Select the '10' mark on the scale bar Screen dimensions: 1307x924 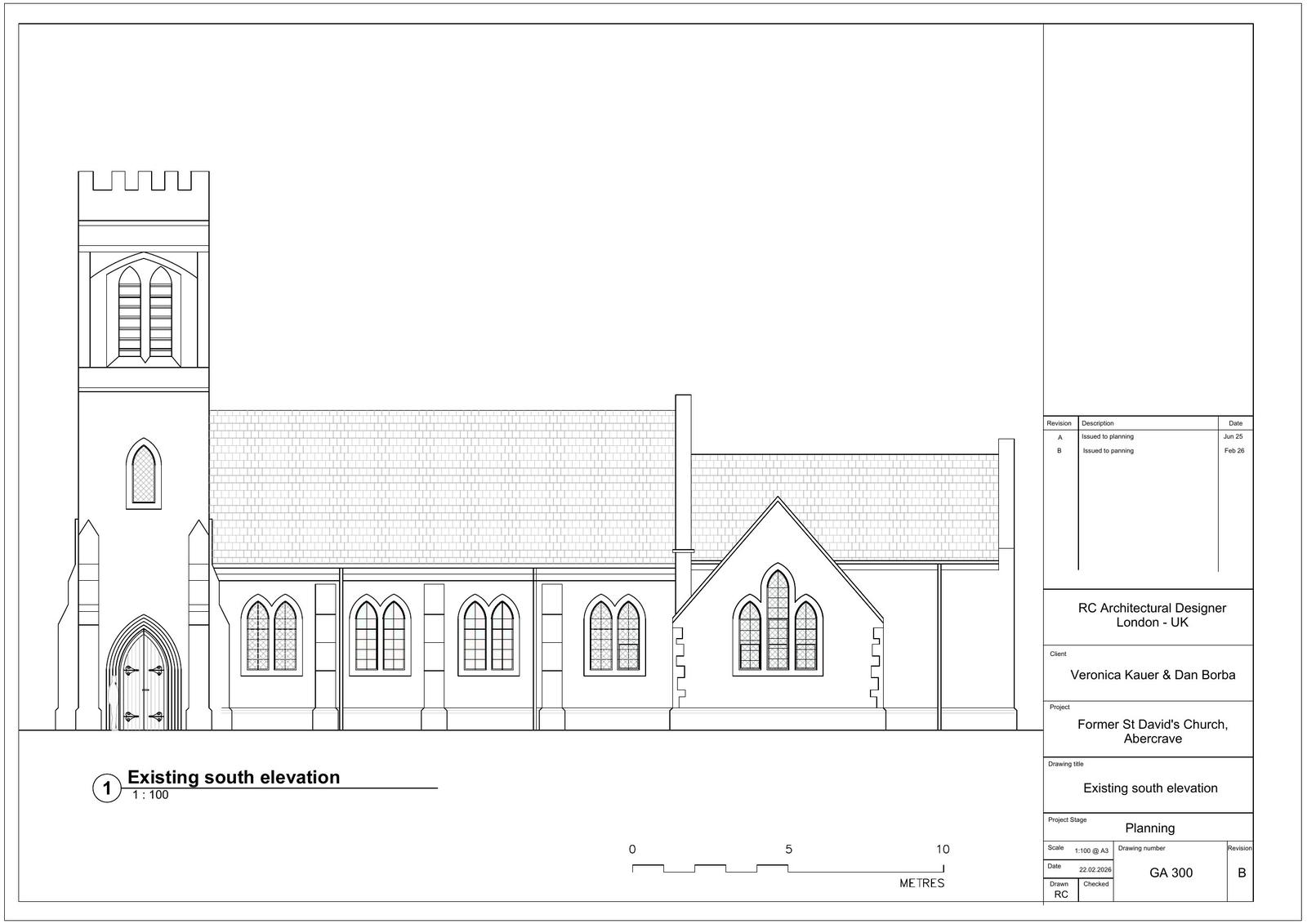point(942,850)
